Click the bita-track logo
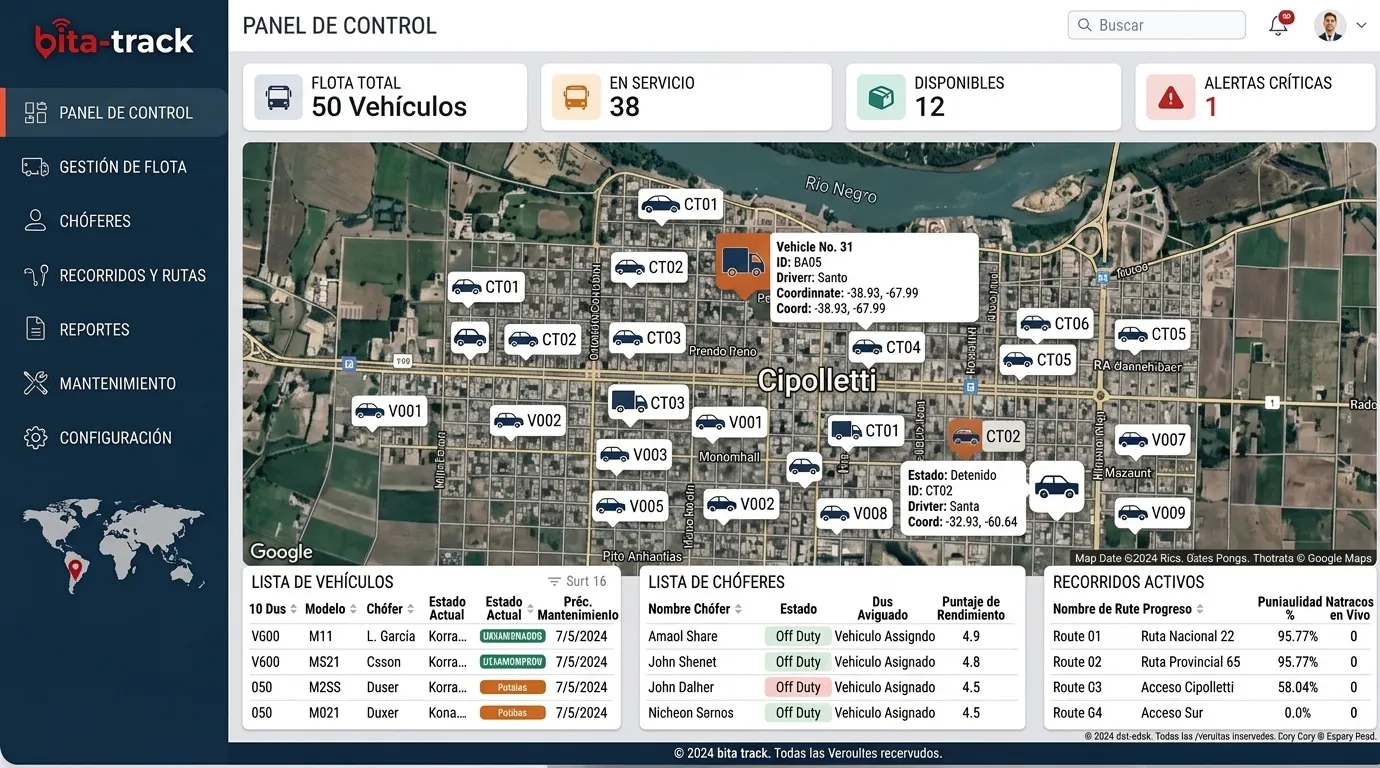This screenshot has height=768, width=1380. (114, 38)
